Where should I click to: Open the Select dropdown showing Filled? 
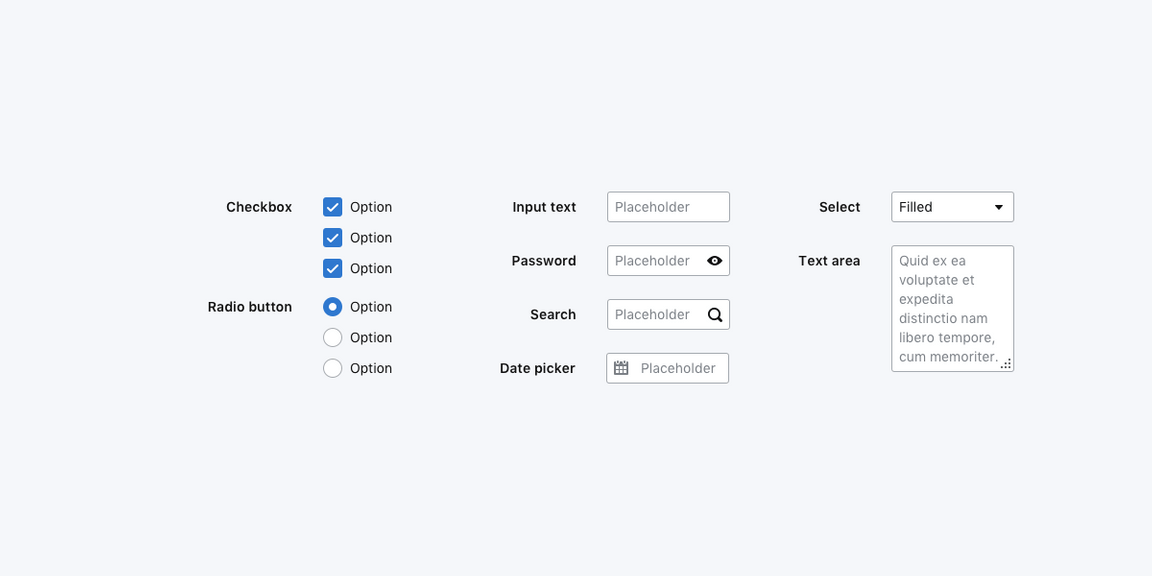click(x=940, y=207)
